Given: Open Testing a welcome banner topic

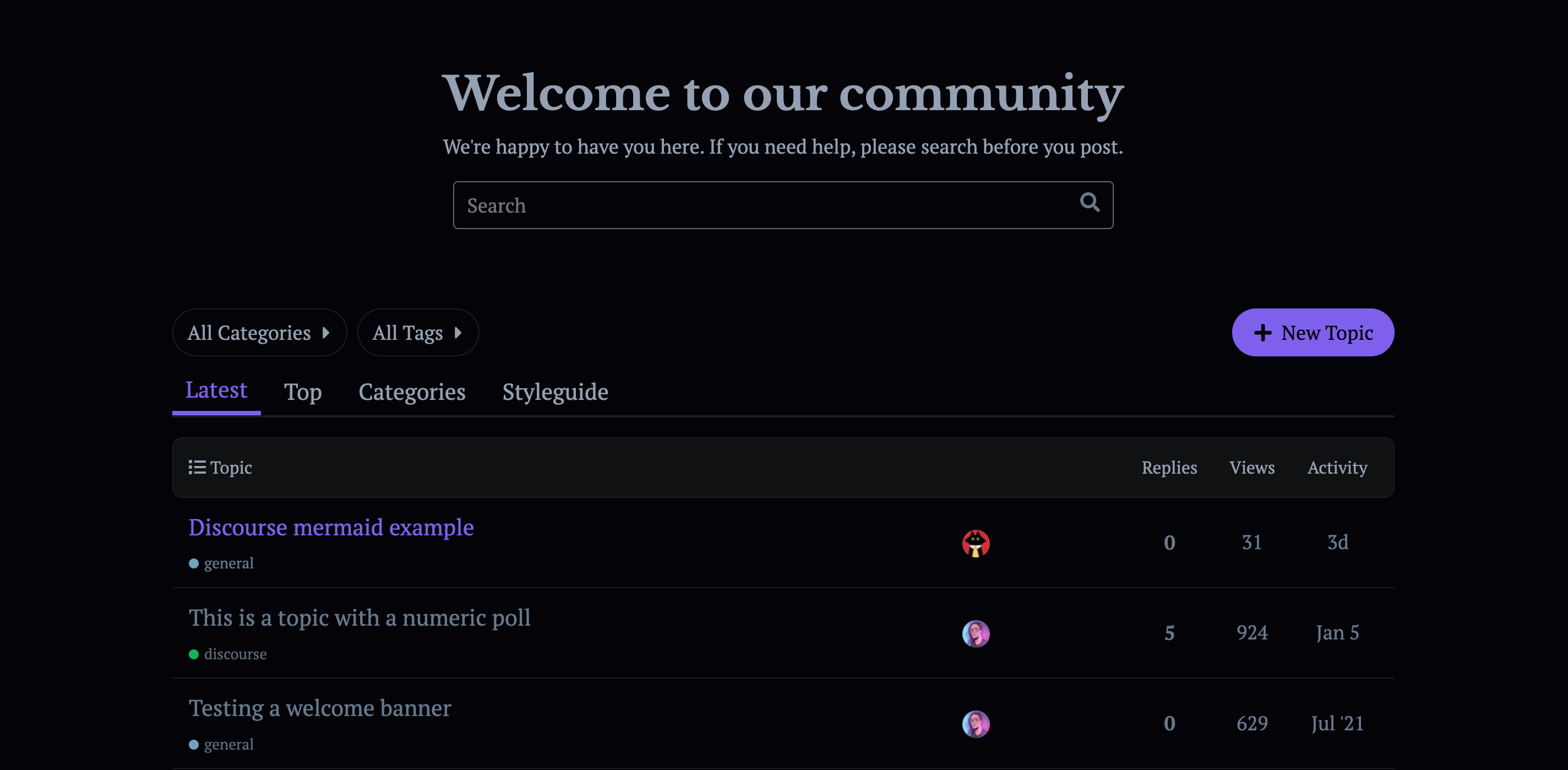Looking at the screenshot, I should pos(319,708).
